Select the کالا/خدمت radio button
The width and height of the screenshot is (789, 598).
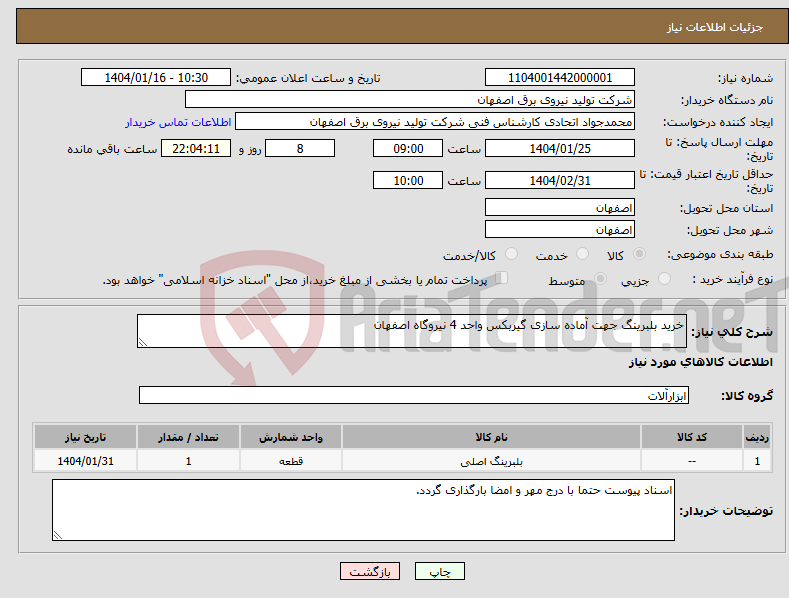coord(511,254)
